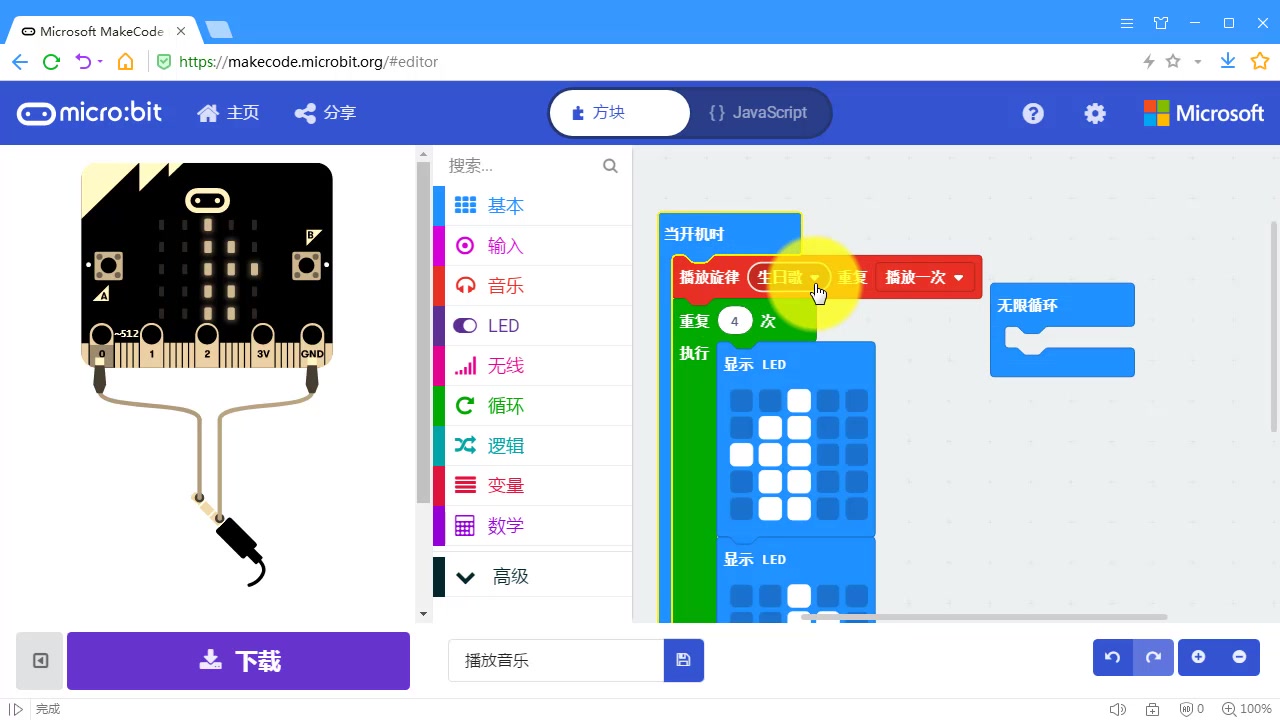Viewport: 1280px width, 720px height.
Task: Select the 方块 tab
Action: pyautogui.click(x=618, y=113)
